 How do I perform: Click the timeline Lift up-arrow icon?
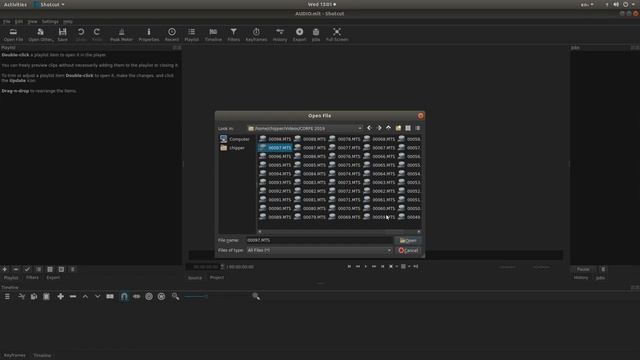point(85,296)
